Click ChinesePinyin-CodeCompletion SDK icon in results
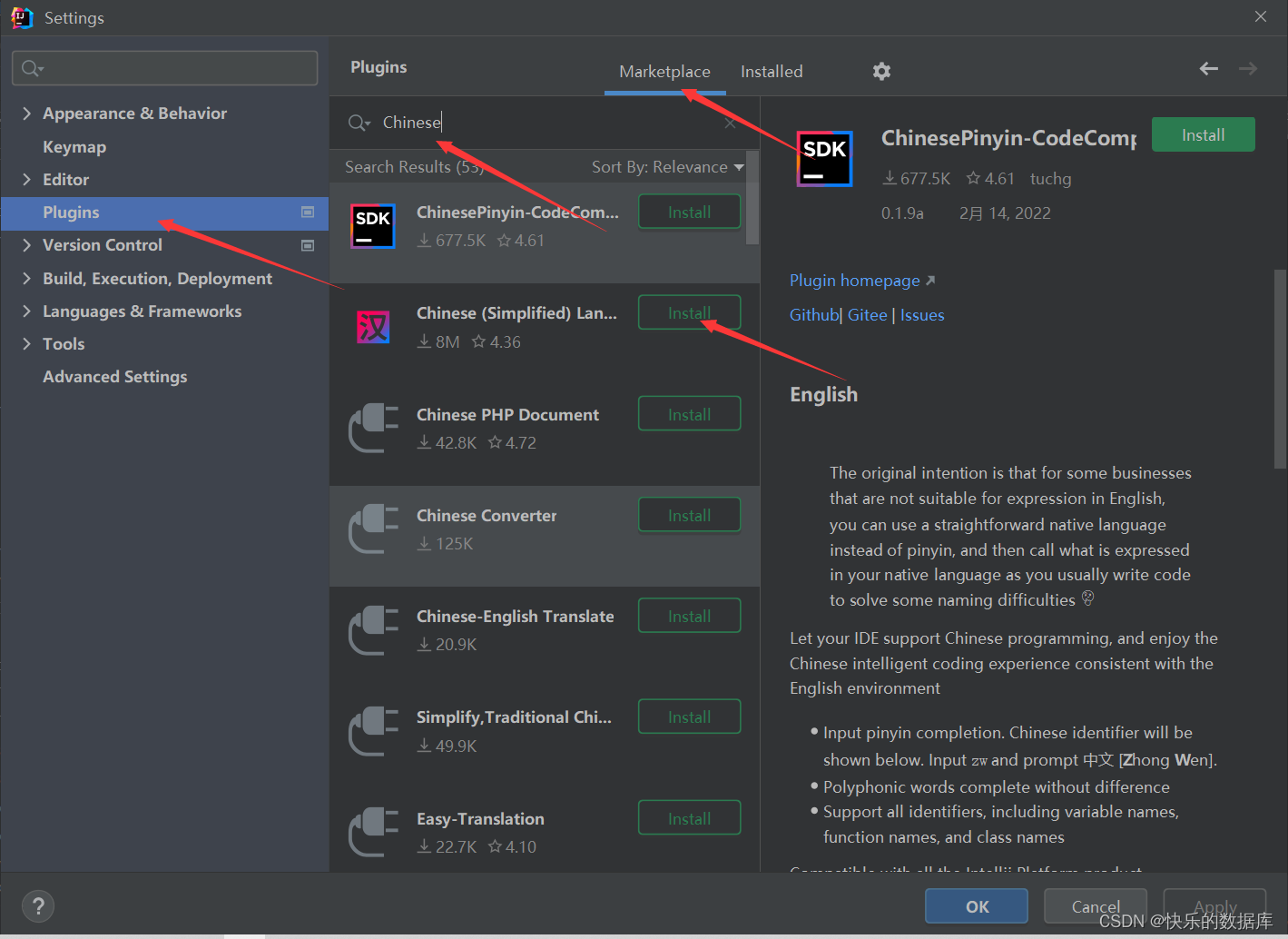Screen dimensions: 1288x939 373,226
